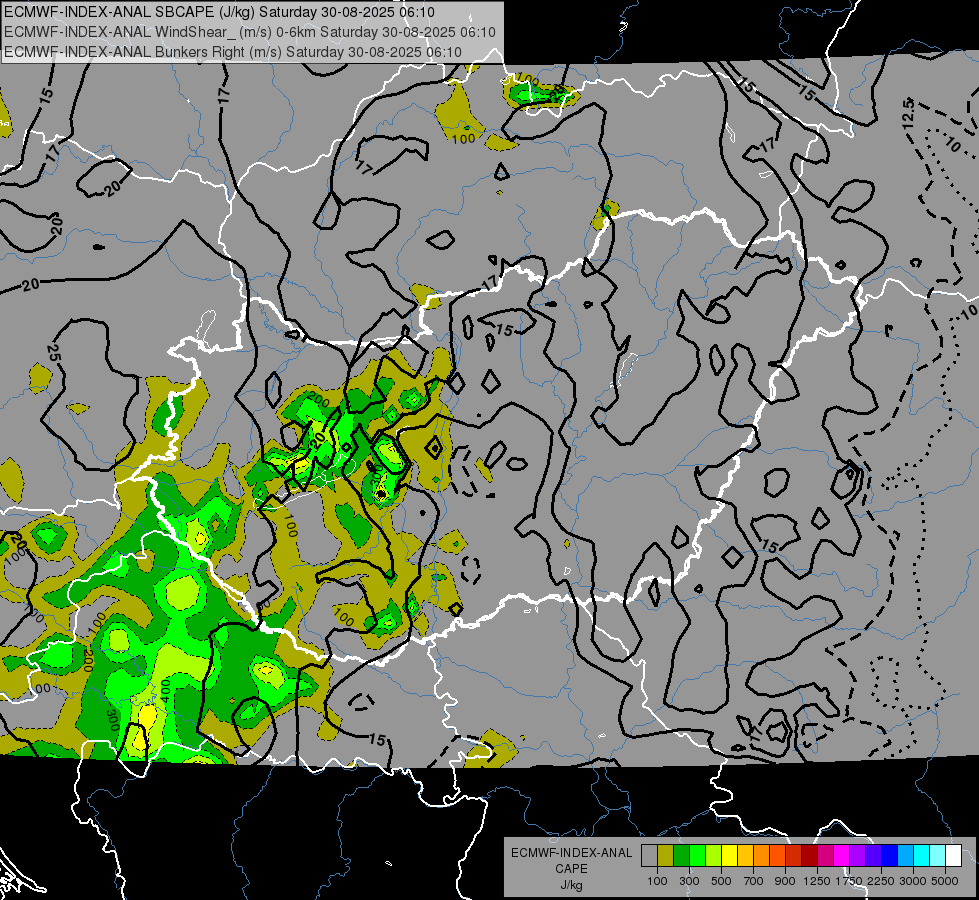Click the J/kg unit label in the legend
The image size is (979, 900).
click(x=571, y=885)
